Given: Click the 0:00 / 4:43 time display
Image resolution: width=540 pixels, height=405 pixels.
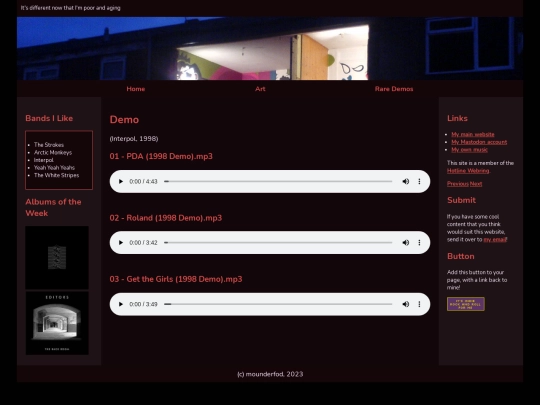Looking at the screenshot, I should [143, 181].
